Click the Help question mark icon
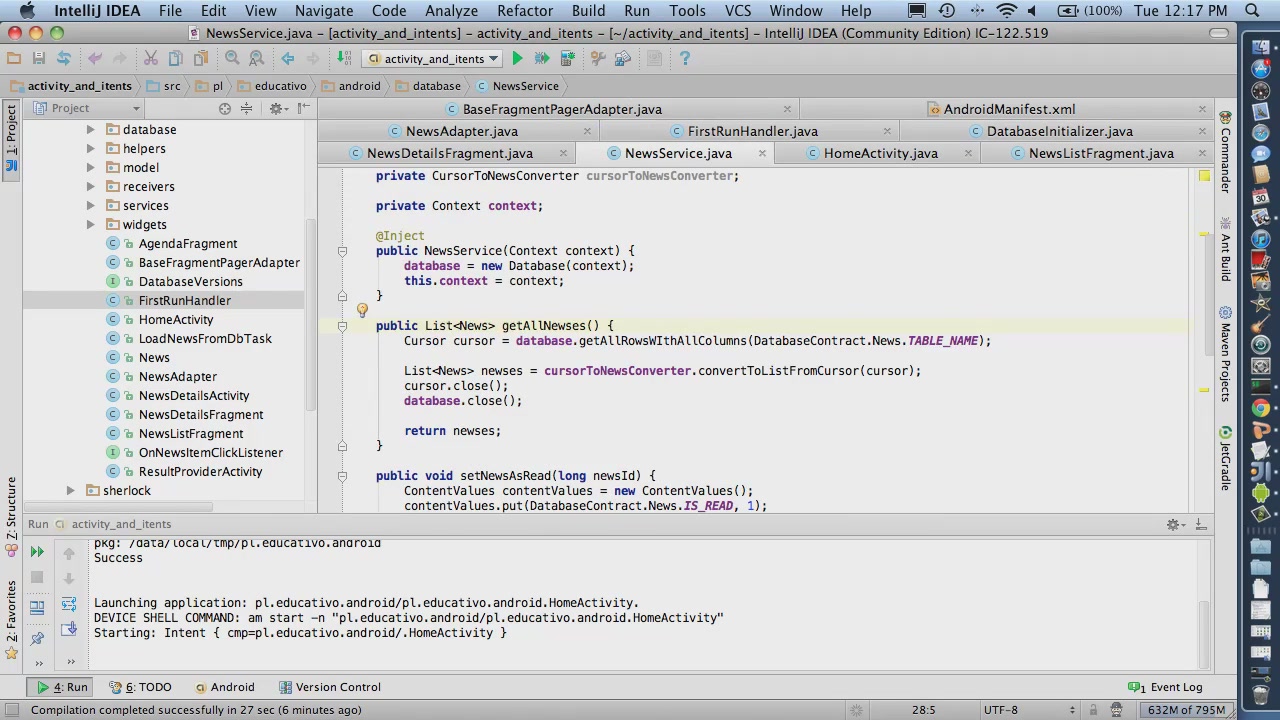 coord(685,59)
